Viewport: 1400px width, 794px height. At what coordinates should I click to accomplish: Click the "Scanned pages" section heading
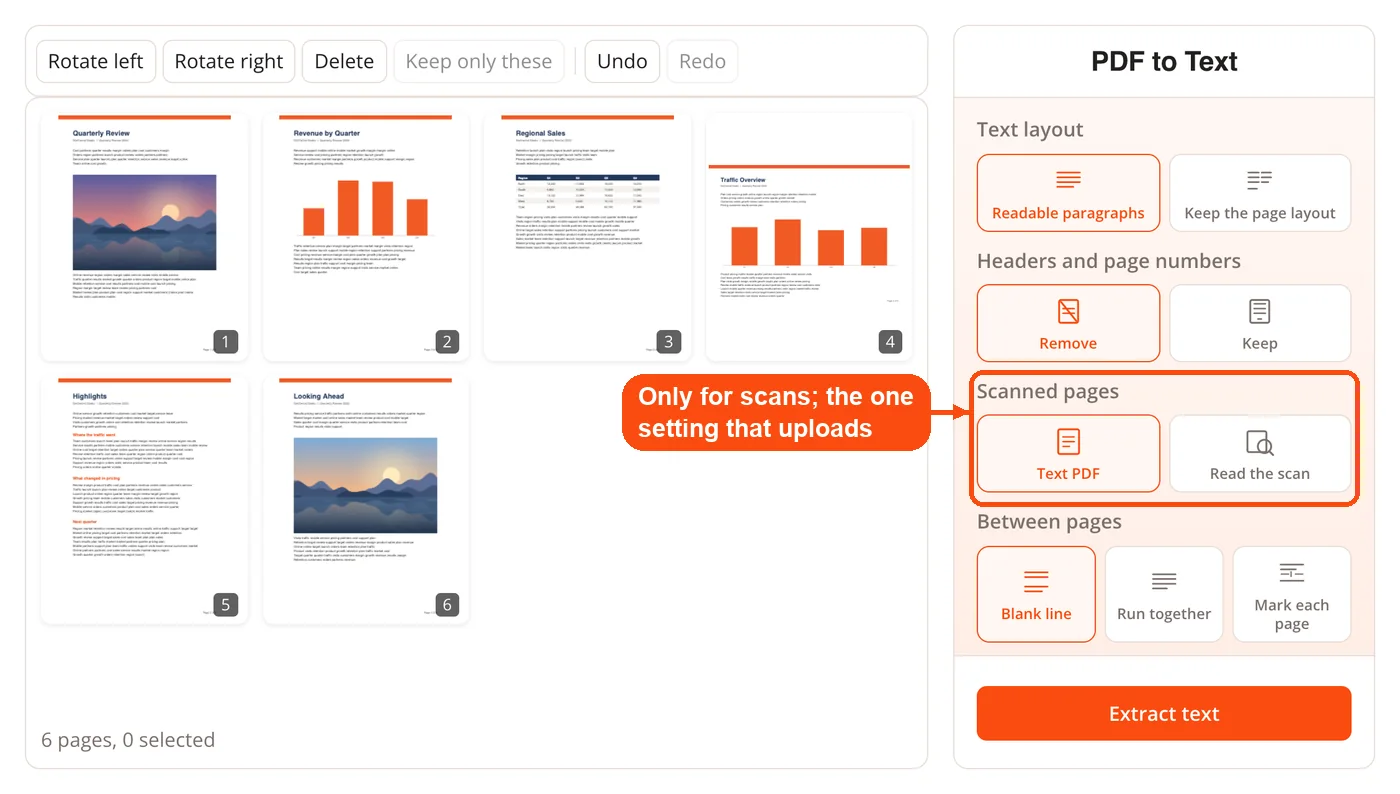tap(1048, 392)
